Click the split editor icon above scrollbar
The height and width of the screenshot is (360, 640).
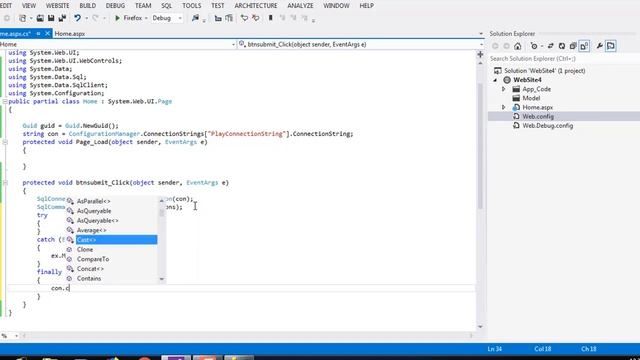480,54
